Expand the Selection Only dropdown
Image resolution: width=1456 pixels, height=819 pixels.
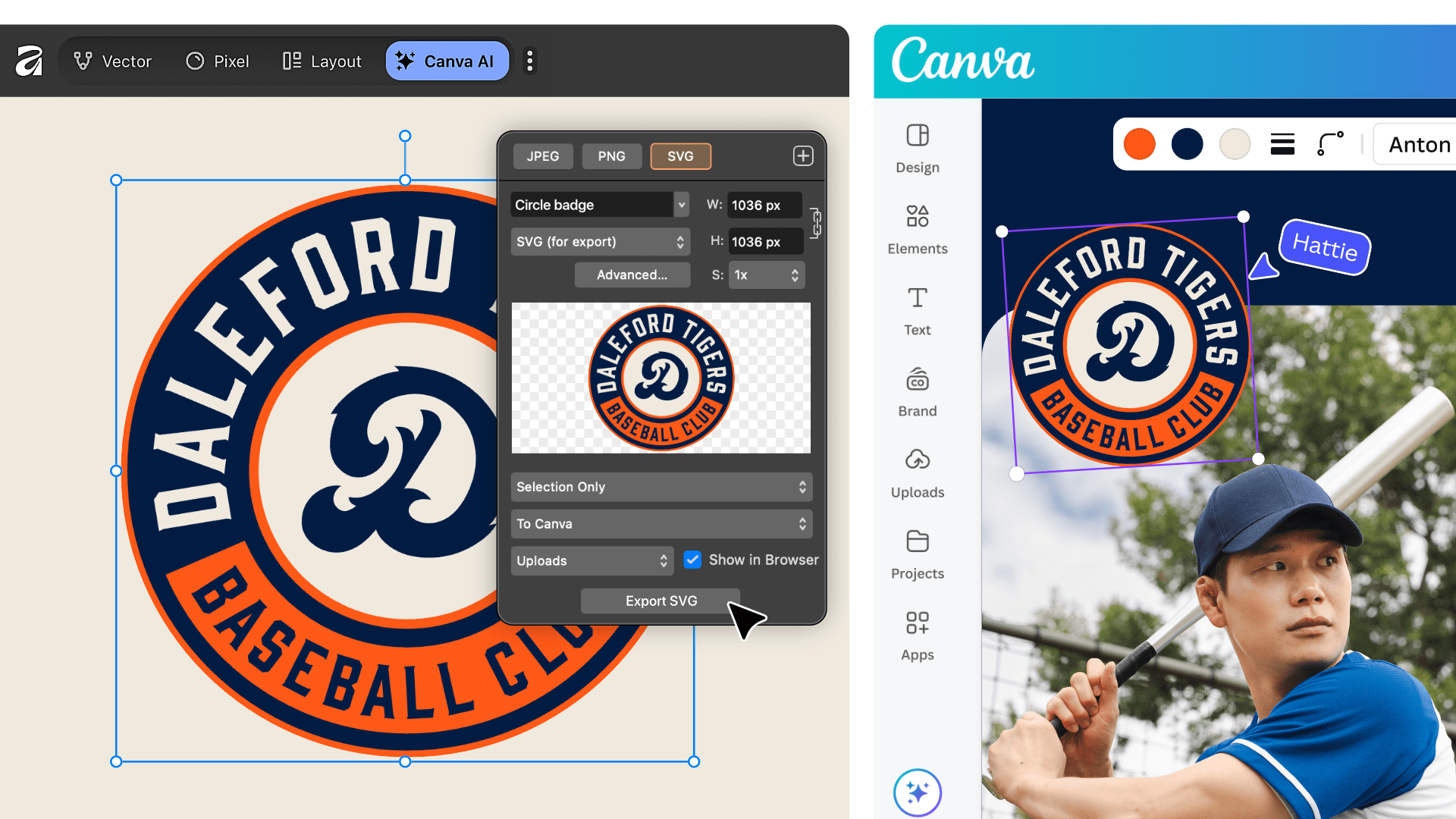[x=661, y=487]
